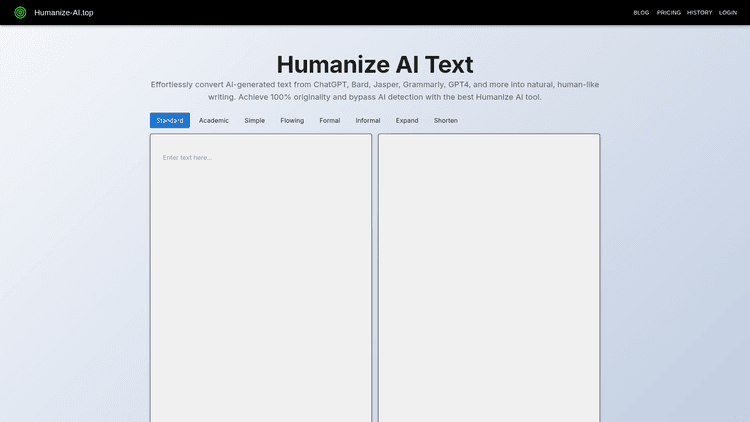Click the green Humanize-AI.top logo icon
The height and width of the screenshot is (422, 750).
(x=20, y=12)
